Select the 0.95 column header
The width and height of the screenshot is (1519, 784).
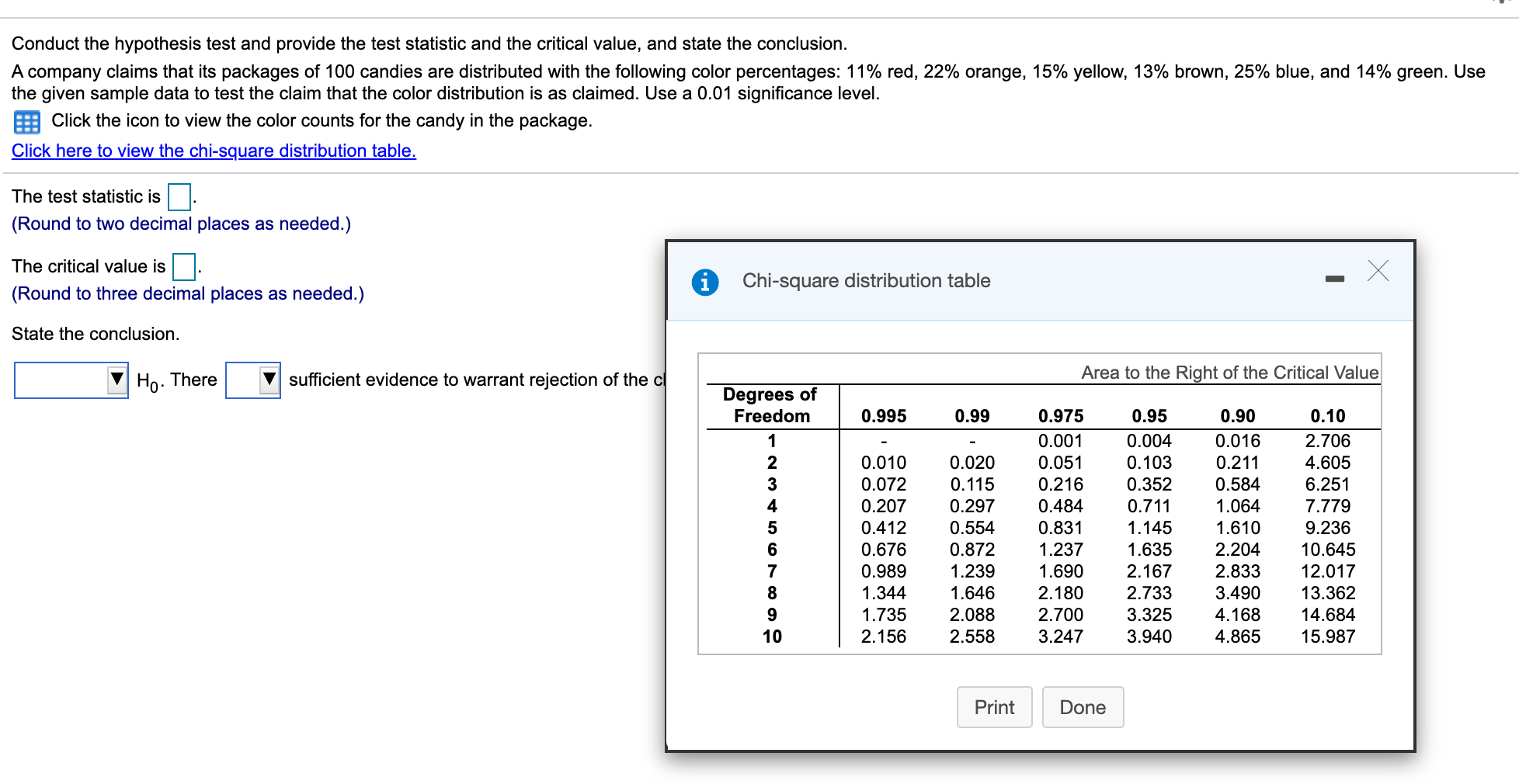click(x=1149, y=416)
